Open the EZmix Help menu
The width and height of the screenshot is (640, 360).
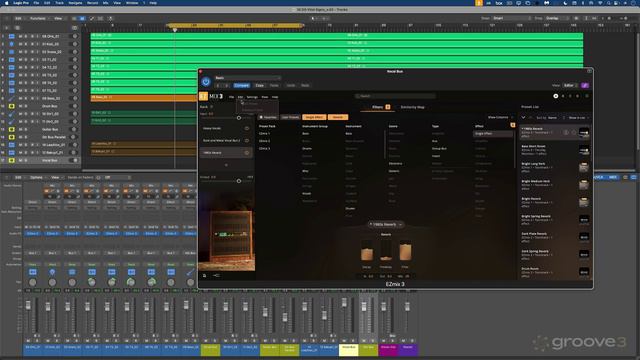click(275, 97)
